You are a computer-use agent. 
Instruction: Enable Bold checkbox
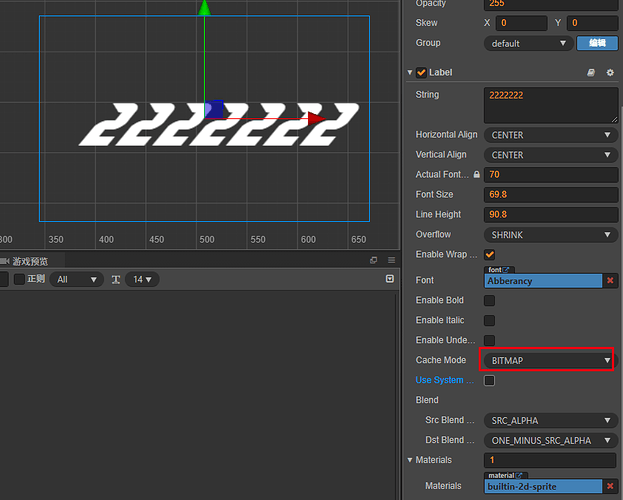tap(490, 300)
